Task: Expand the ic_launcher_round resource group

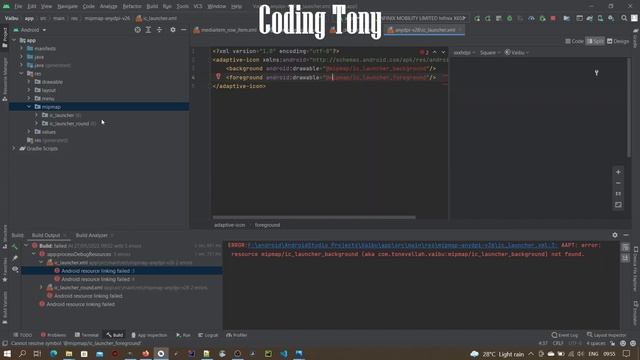Action: (36, 123)
